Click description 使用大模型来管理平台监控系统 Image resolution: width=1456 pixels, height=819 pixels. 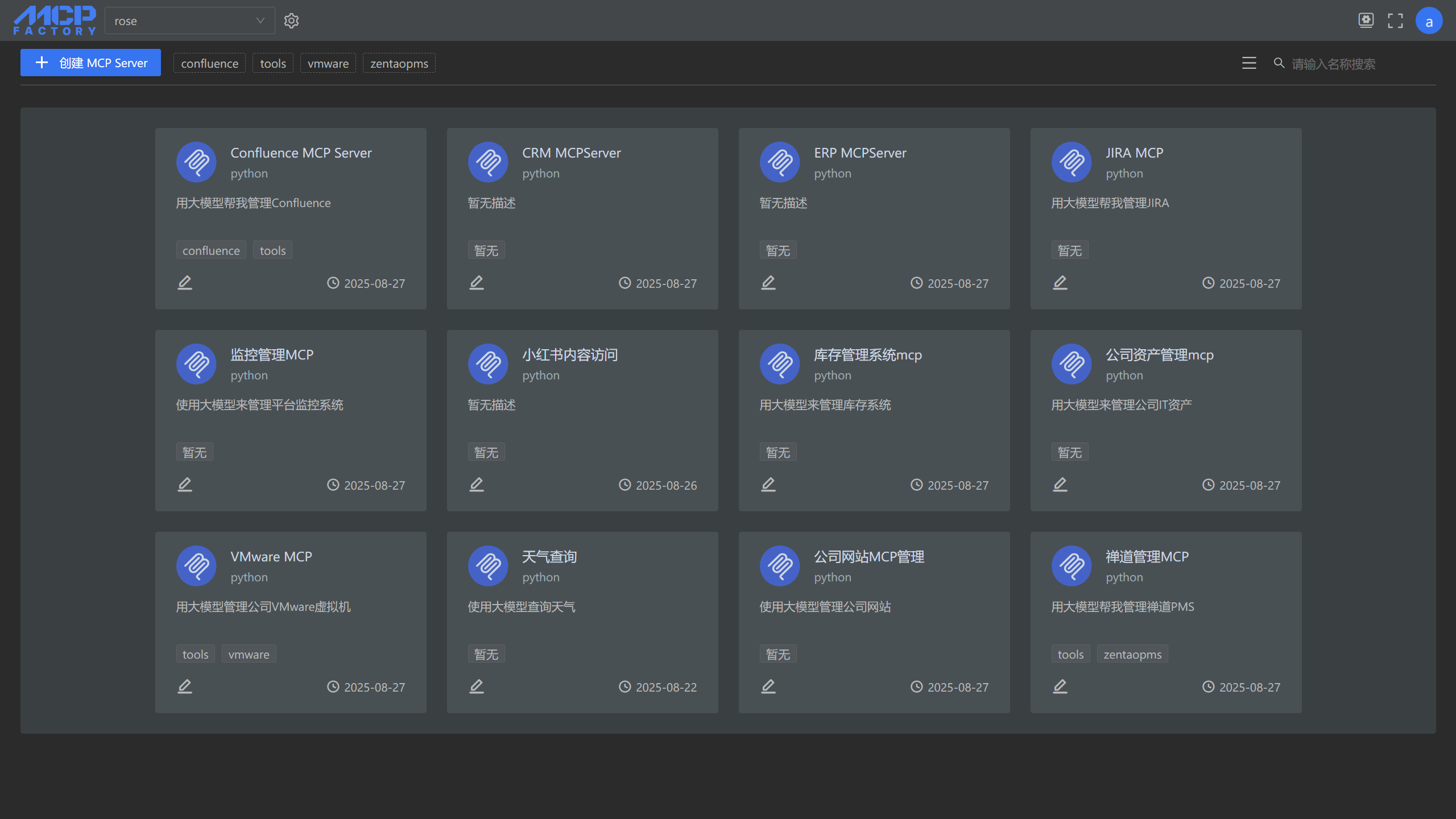[260, 405]
